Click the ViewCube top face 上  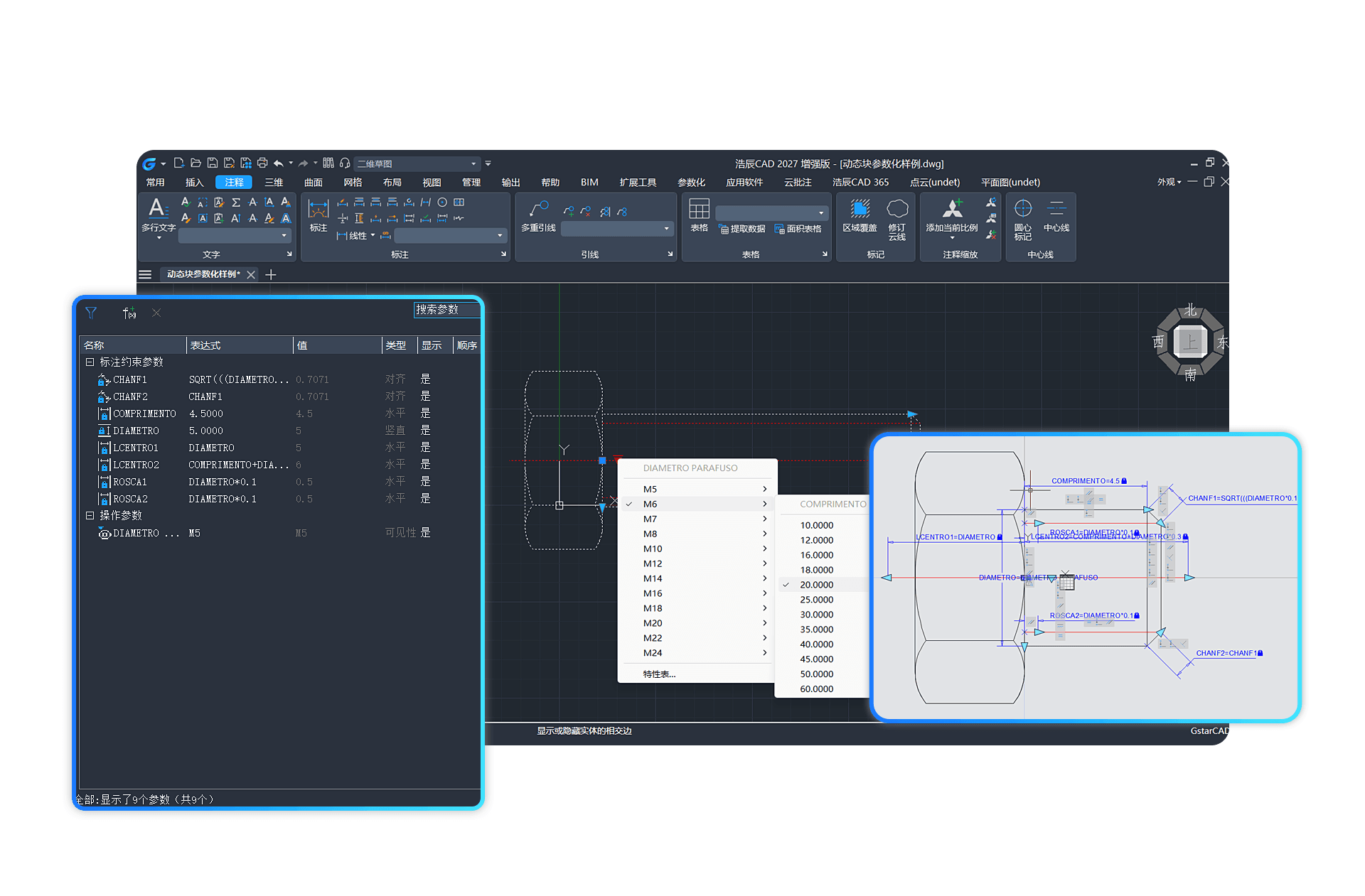[x=1190, y=342]
